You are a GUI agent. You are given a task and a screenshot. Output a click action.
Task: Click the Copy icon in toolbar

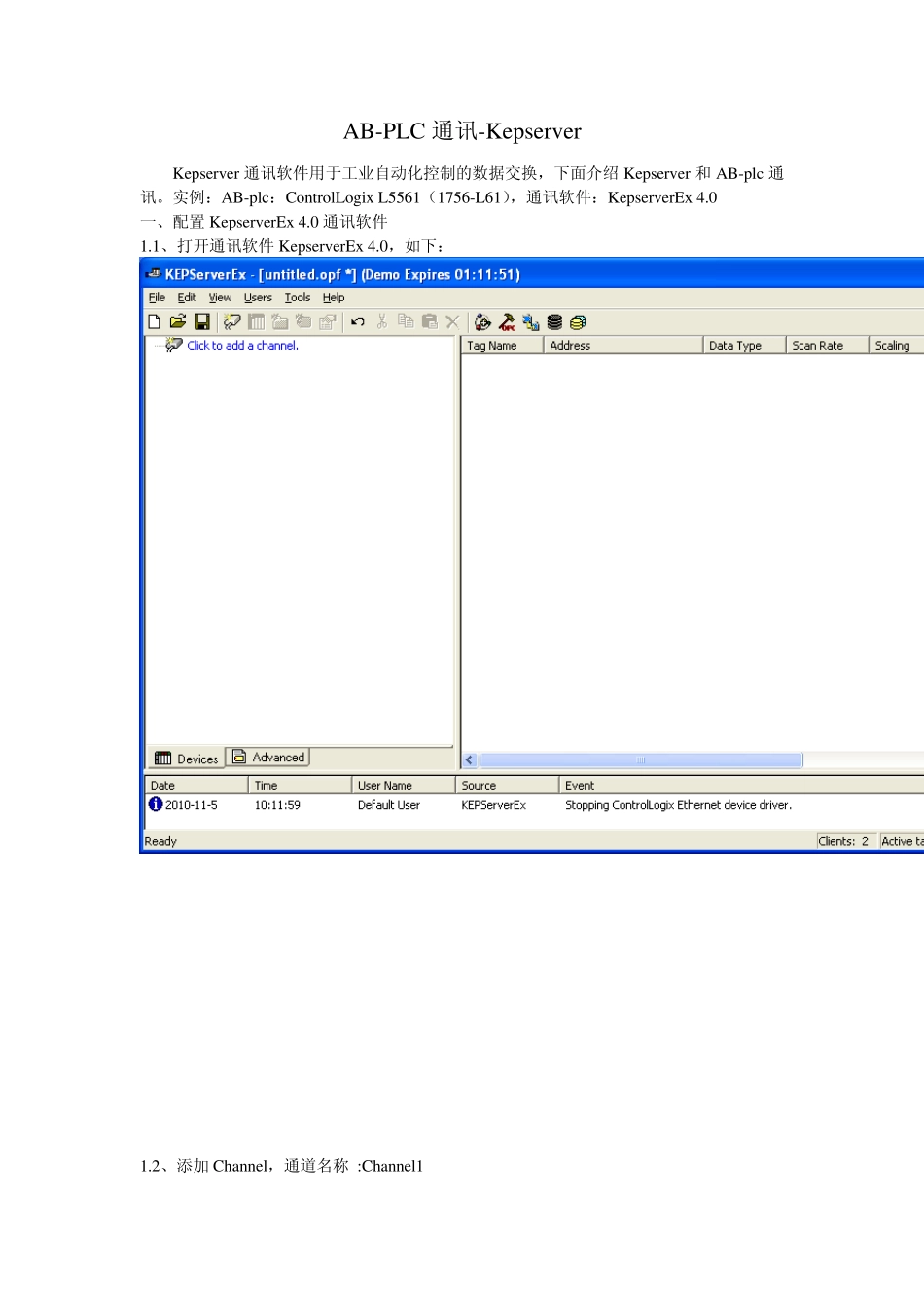pyautogui.click(x=406, y=322)
